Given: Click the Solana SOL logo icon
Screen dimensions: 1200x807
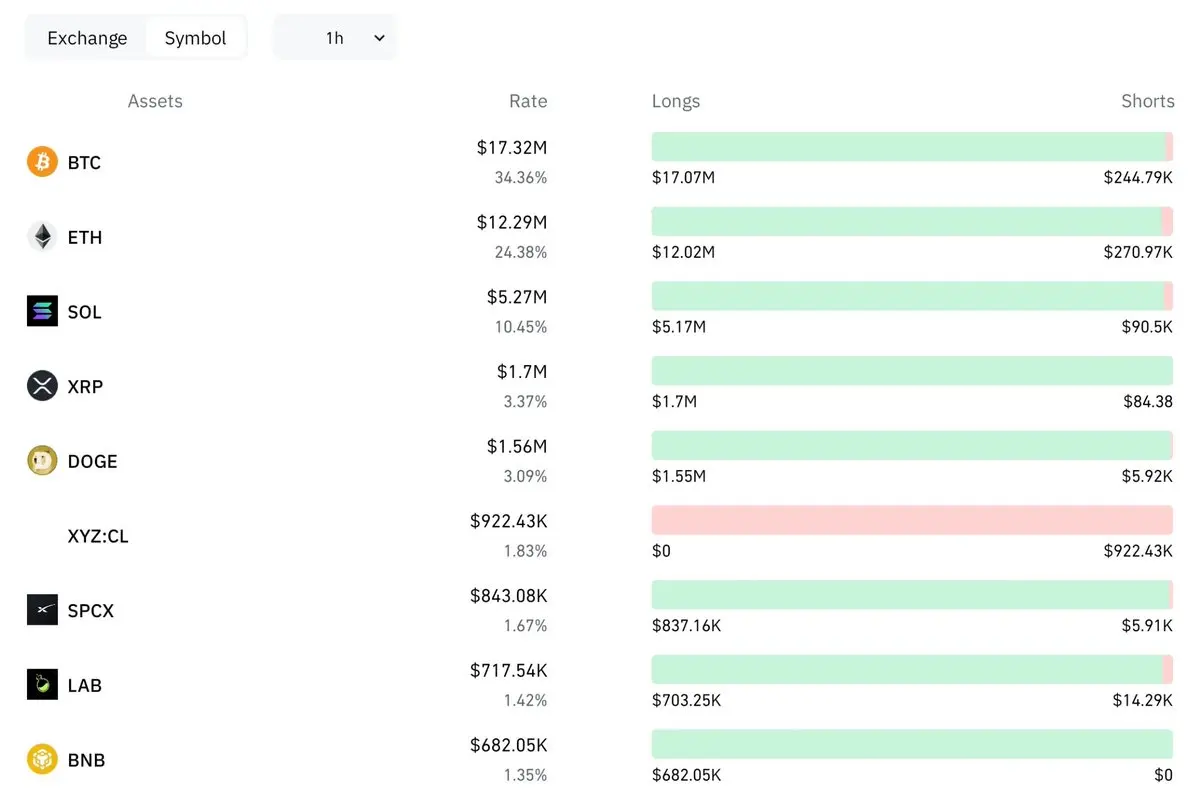Looking at the screenshot, I should [42, 311].
